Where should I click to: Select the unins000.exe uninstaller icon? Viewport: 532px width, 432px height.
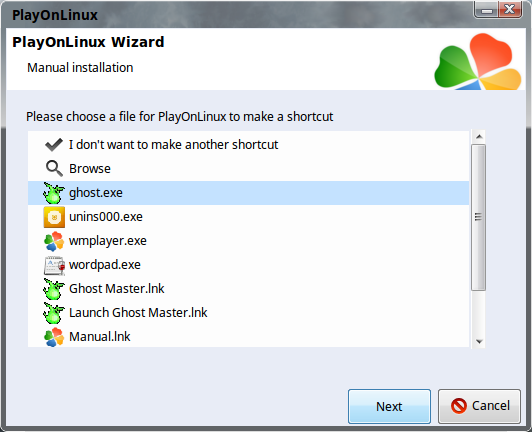click(x=54, y=217)
